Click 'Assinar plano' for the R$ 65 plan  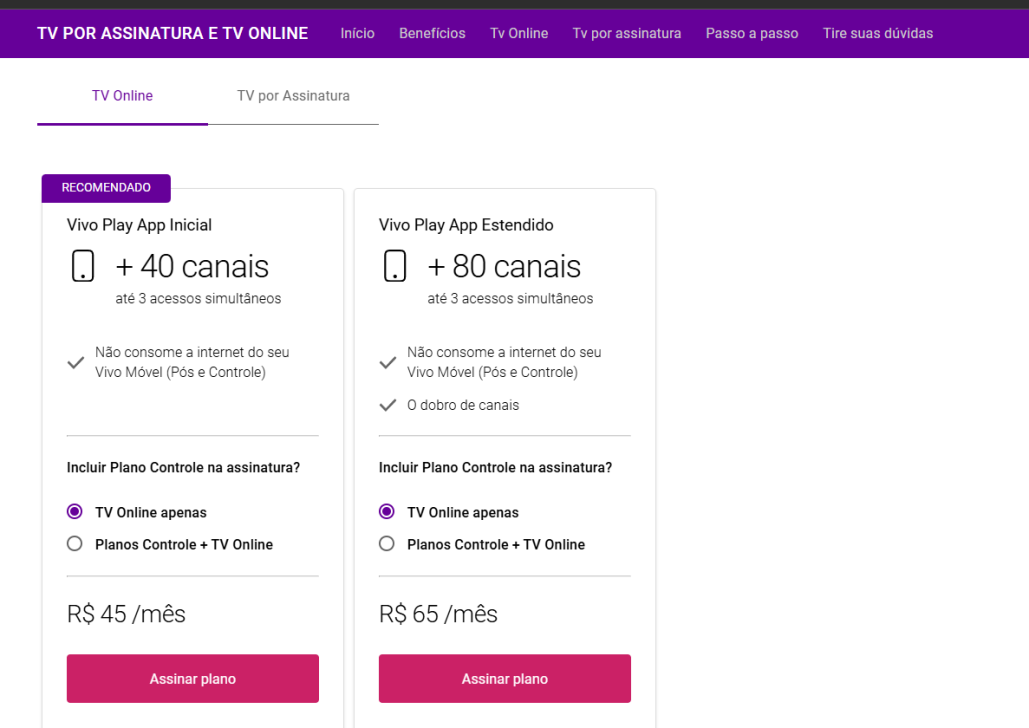(505, 679)
